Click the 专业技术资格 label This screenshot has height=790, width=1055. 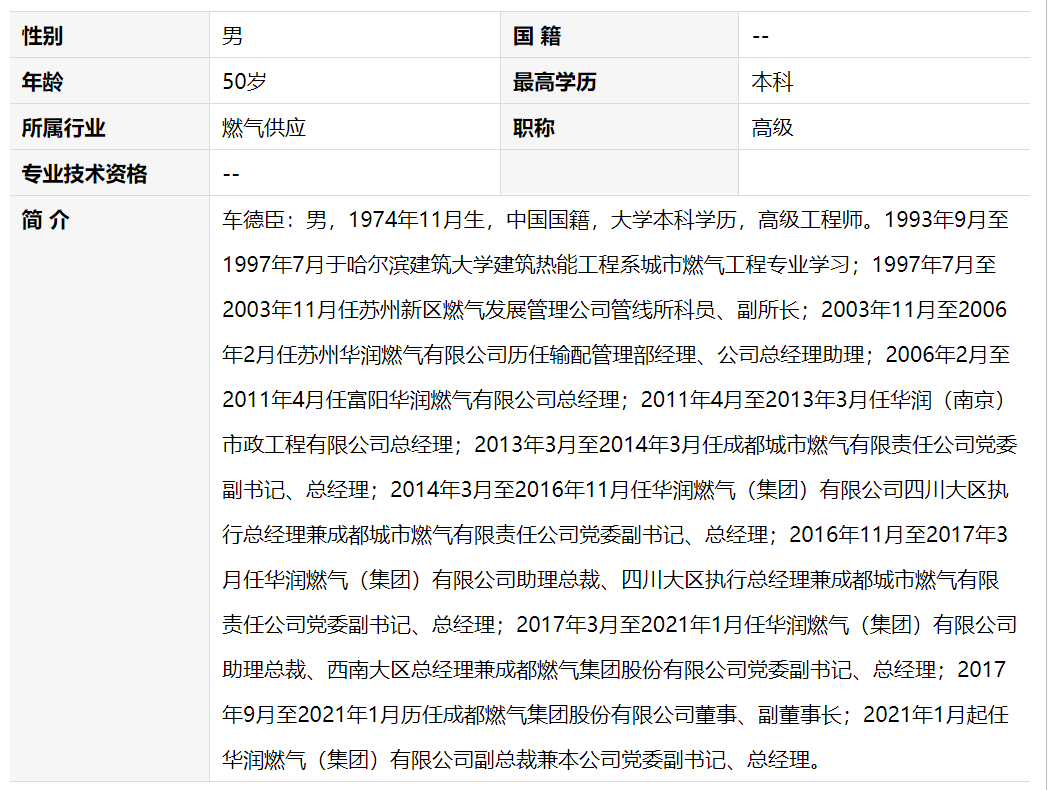tap(84, 174)
